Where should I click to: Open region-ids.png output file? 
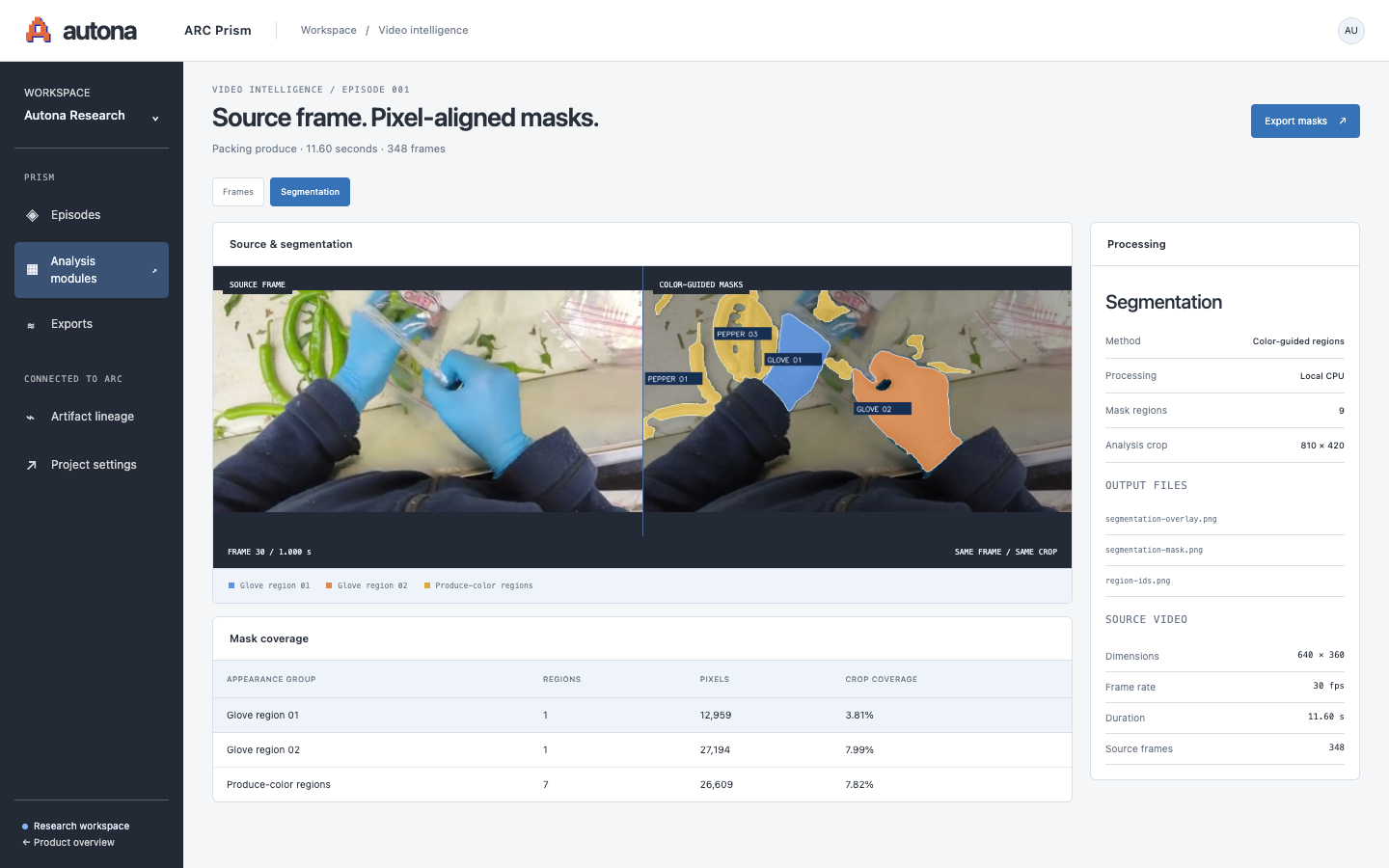click(x=1137, y=581)
